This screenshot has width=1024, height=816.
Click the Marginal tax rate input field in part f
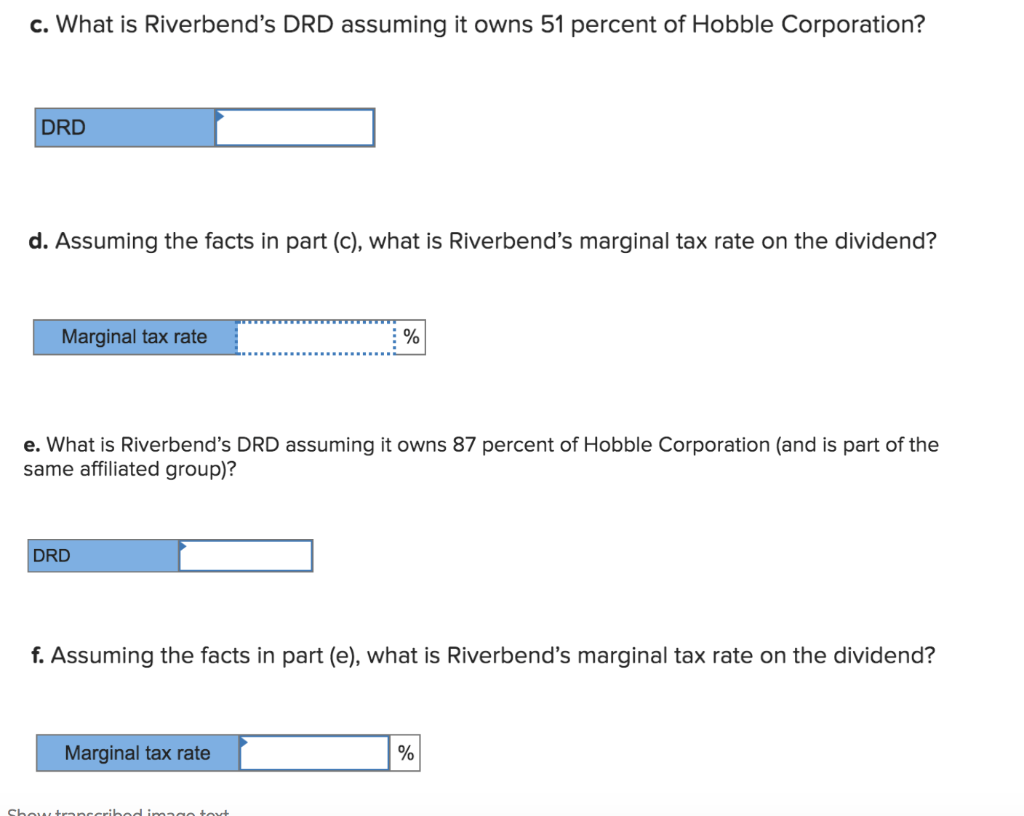(315, 752)
